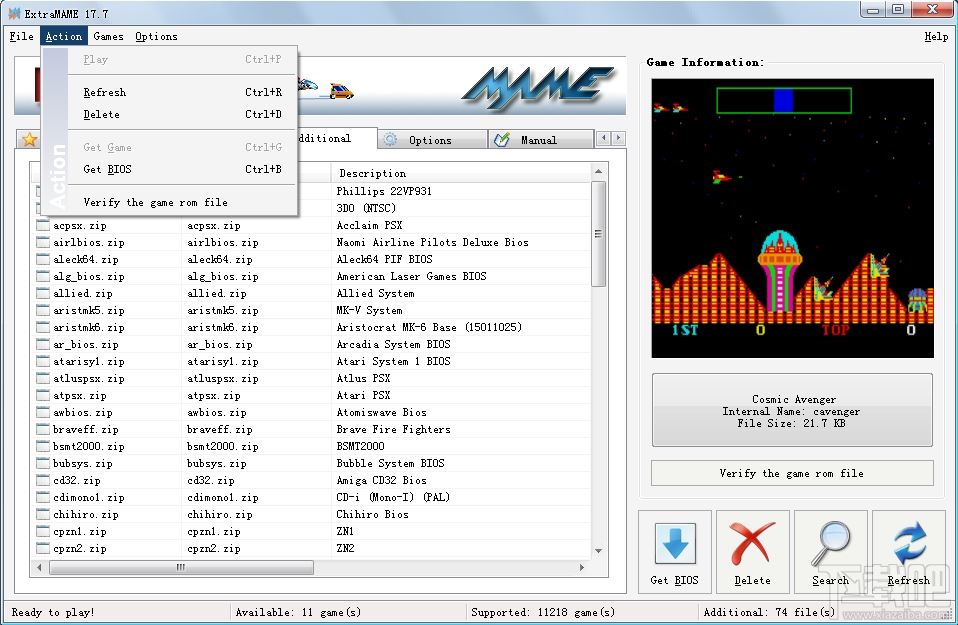Select Refresh in the Action menu
The image size is (958, 625).
[x=105, y=92]
